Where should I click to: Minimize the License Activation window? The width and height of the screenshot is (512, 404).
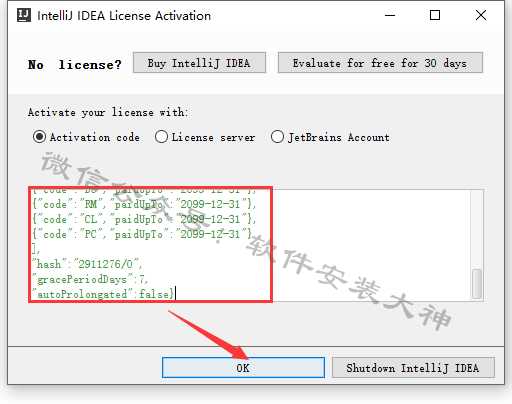click(390, 15)
